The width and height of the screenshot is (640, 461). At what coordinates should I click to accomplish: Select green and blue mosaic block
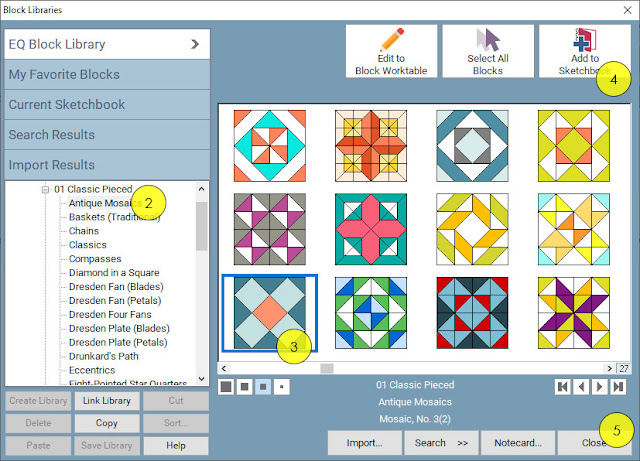click(x=371, y=313)
